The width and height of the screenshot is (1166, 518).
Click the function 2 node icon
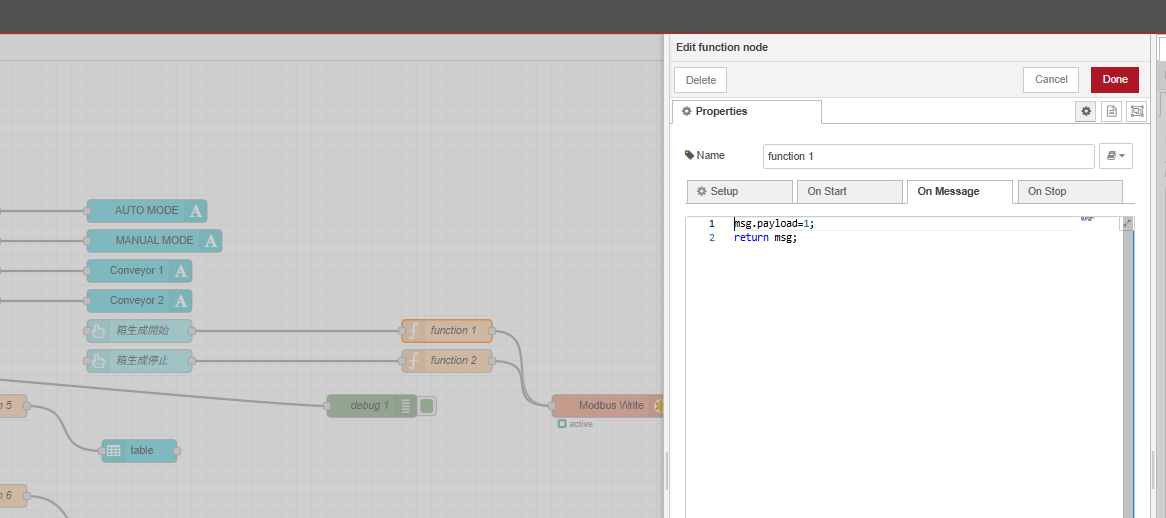[413, 361]
